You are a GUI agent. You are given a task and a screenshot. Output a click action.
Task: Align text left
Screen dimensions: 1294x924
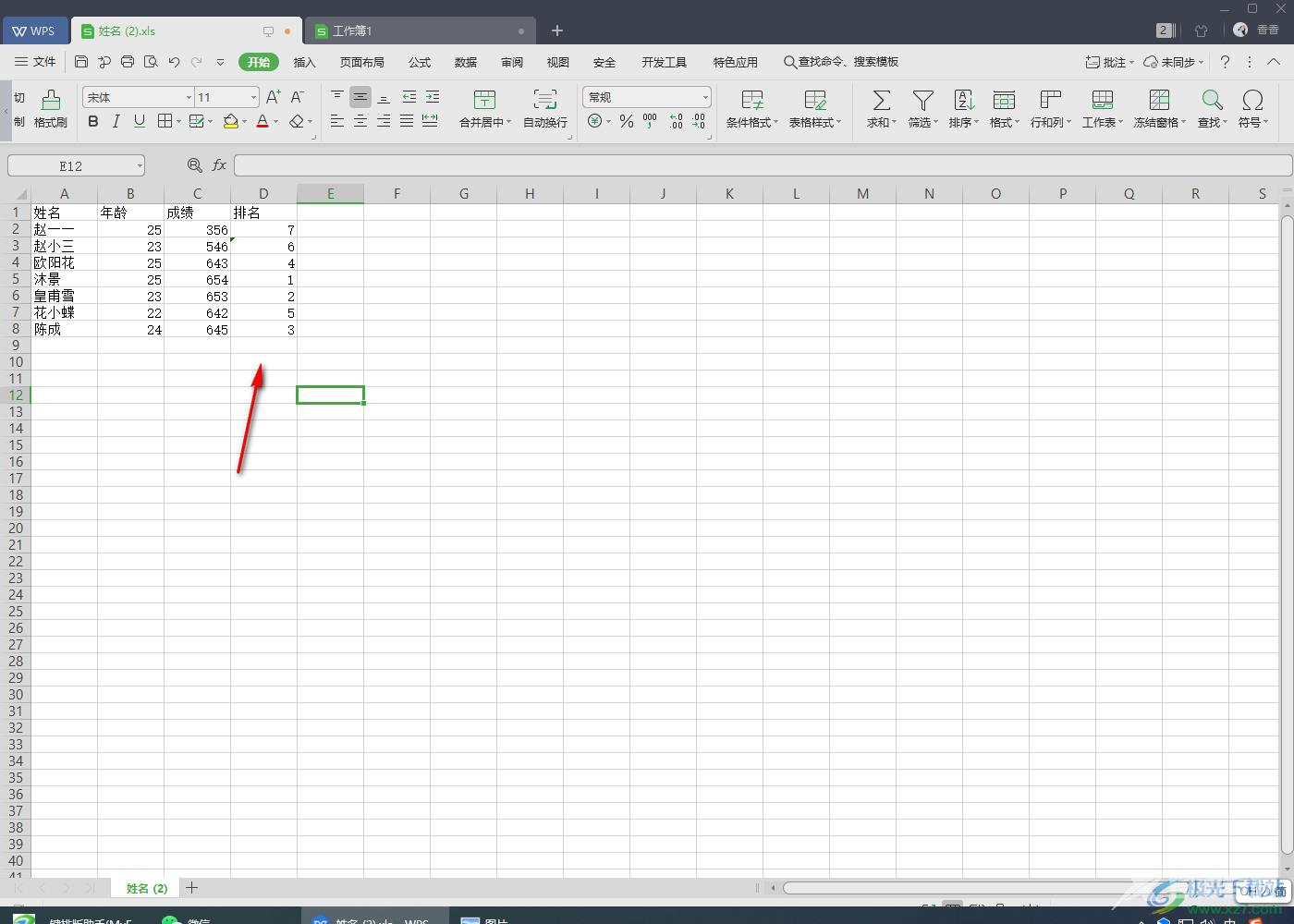click(x=337, y=121)
